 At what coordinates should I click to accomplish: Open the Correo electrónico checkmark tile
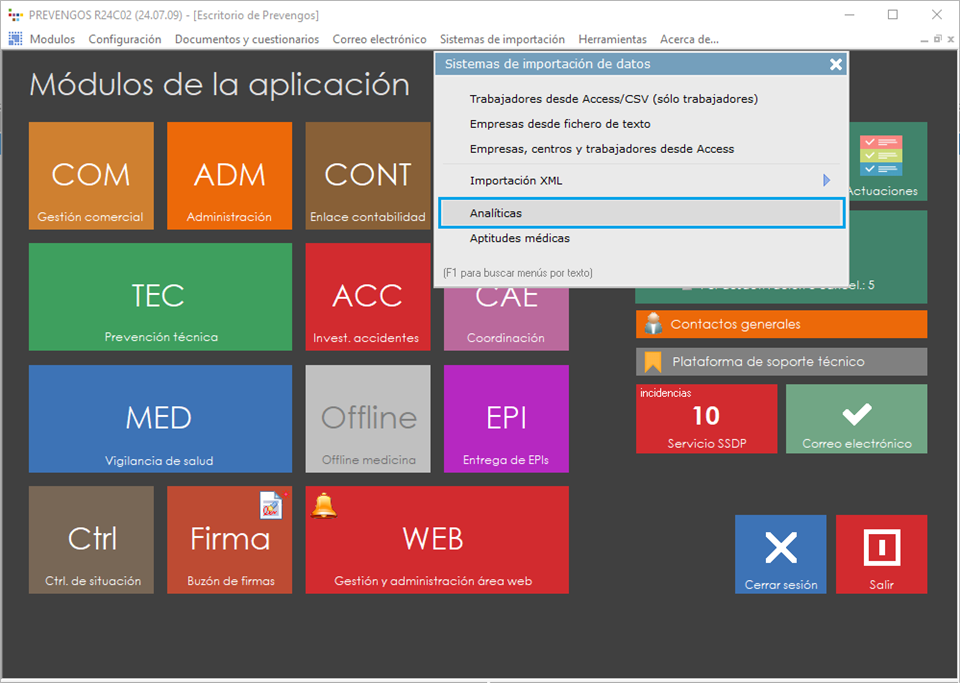click(856, 419)
